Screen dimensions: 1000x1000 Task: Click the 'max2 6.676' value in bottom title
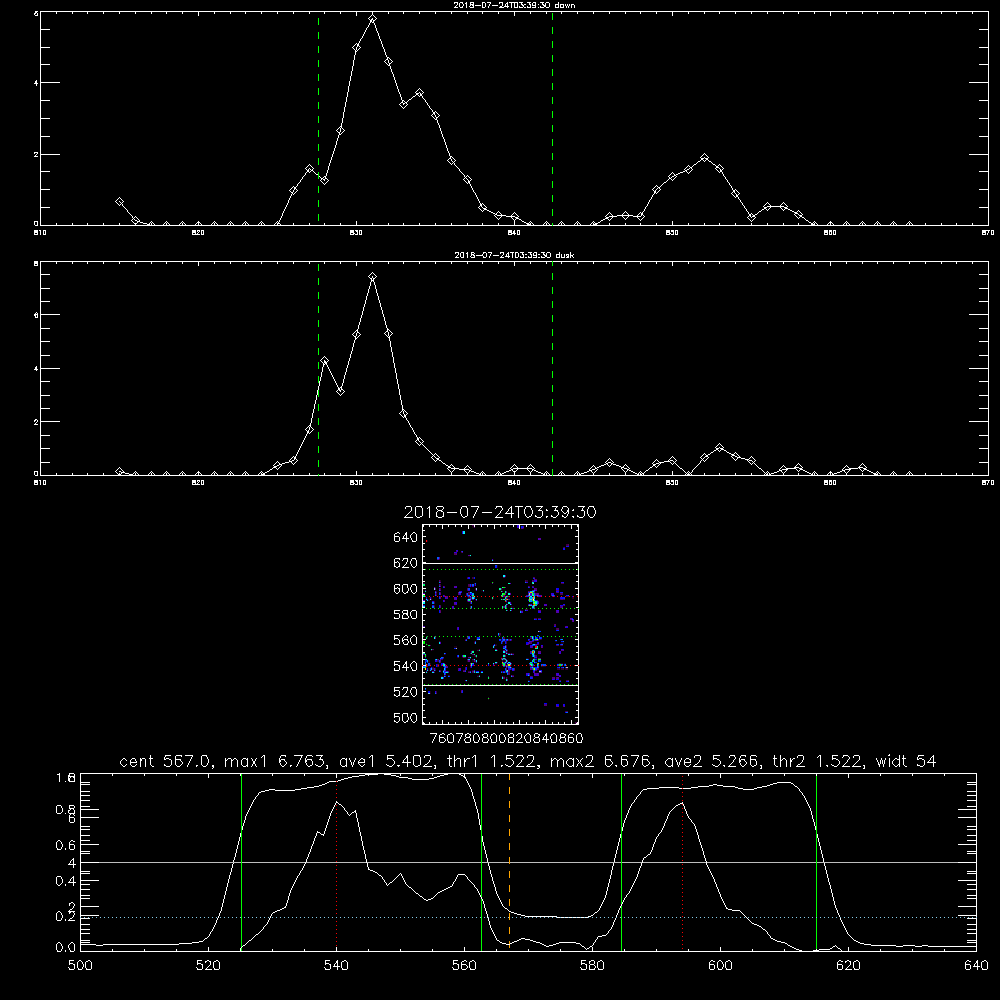click(601, 761)
